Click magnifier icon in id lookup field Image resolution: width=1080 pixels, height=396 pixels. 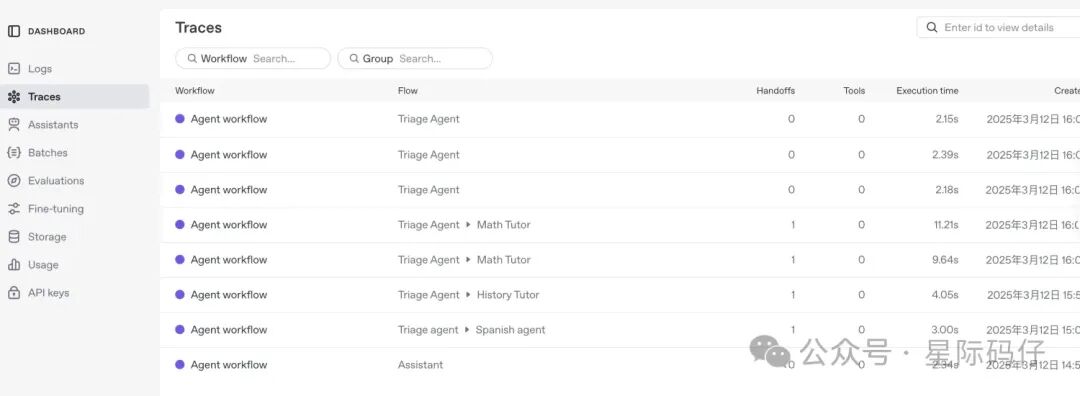(x=932, y=28)
